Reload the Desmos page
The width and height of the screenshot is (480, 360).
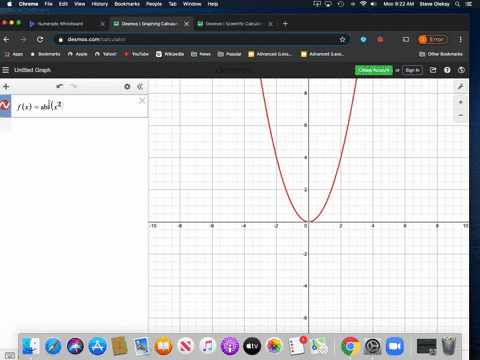[40, 39]
